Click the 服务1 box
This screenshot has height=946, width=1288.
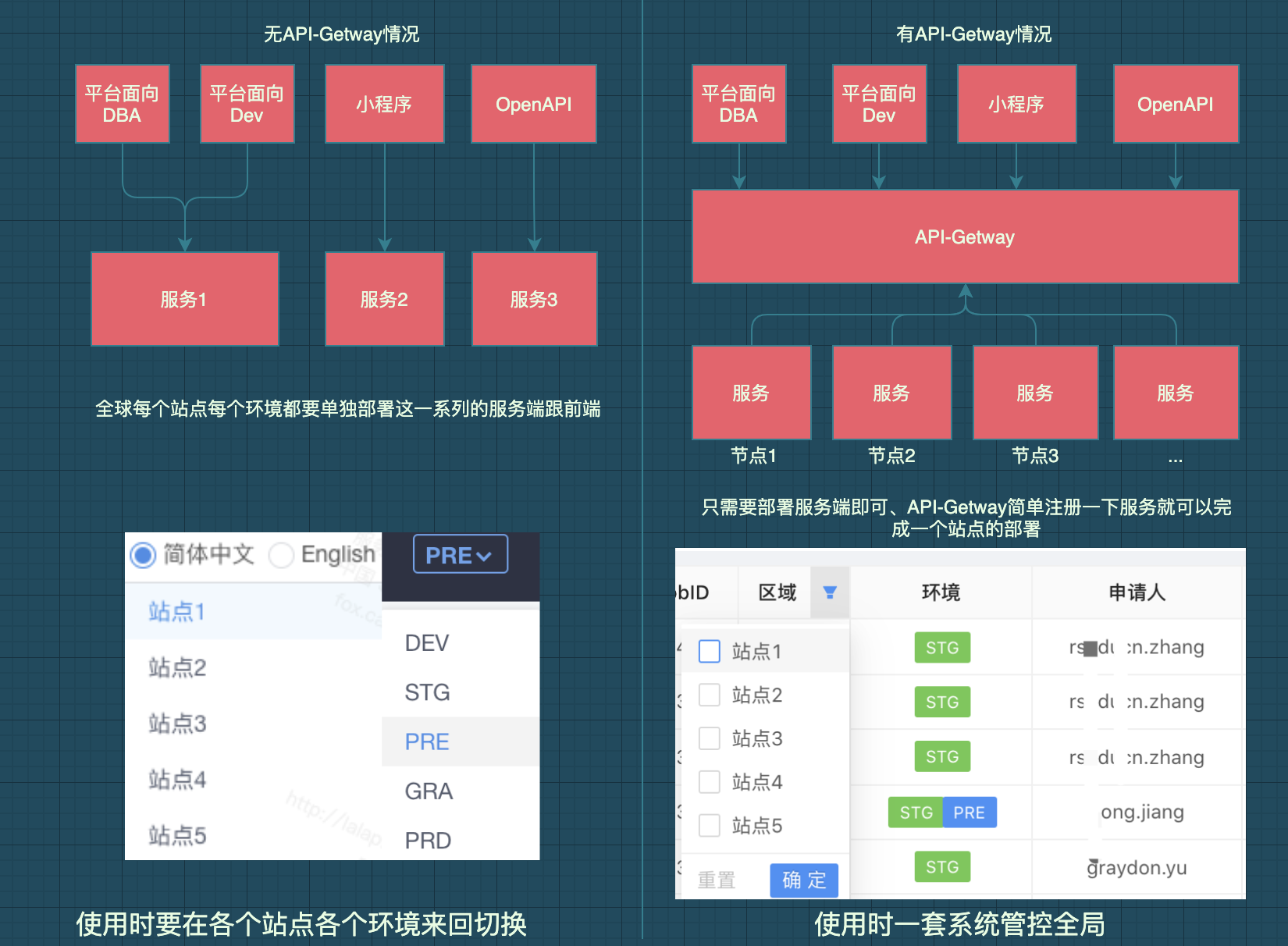pyautogui.click(x=184, y=299)
